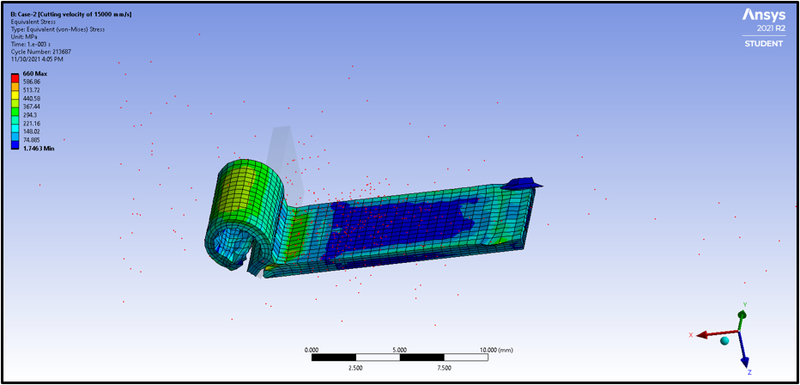Click the scale ruler bar

399,357
